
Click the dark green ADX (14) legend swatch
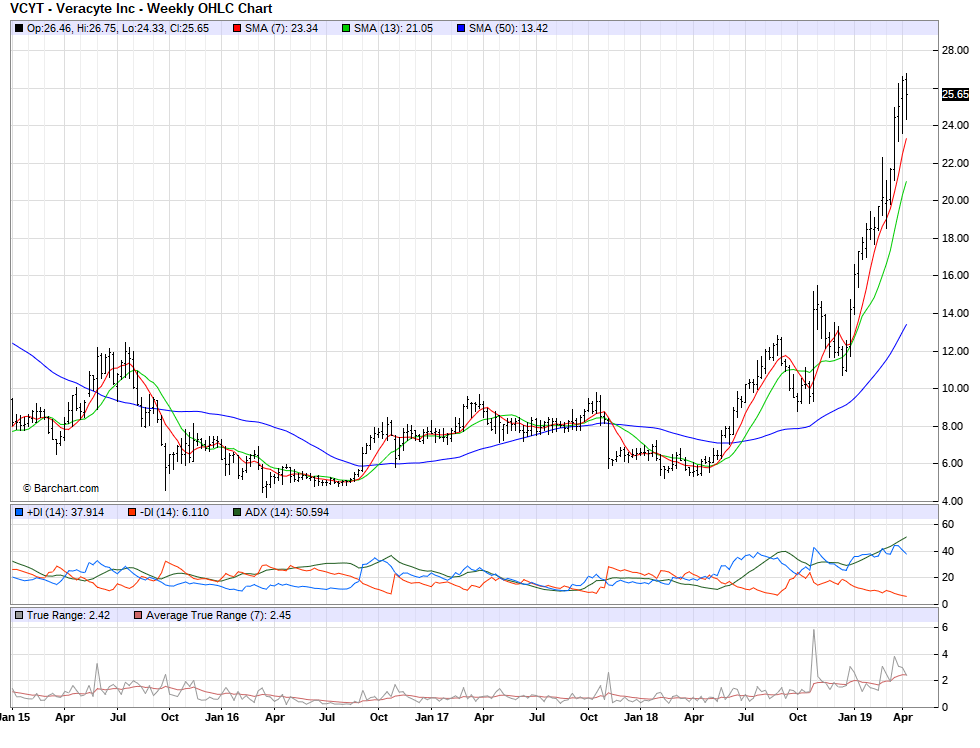pos(237,512)
